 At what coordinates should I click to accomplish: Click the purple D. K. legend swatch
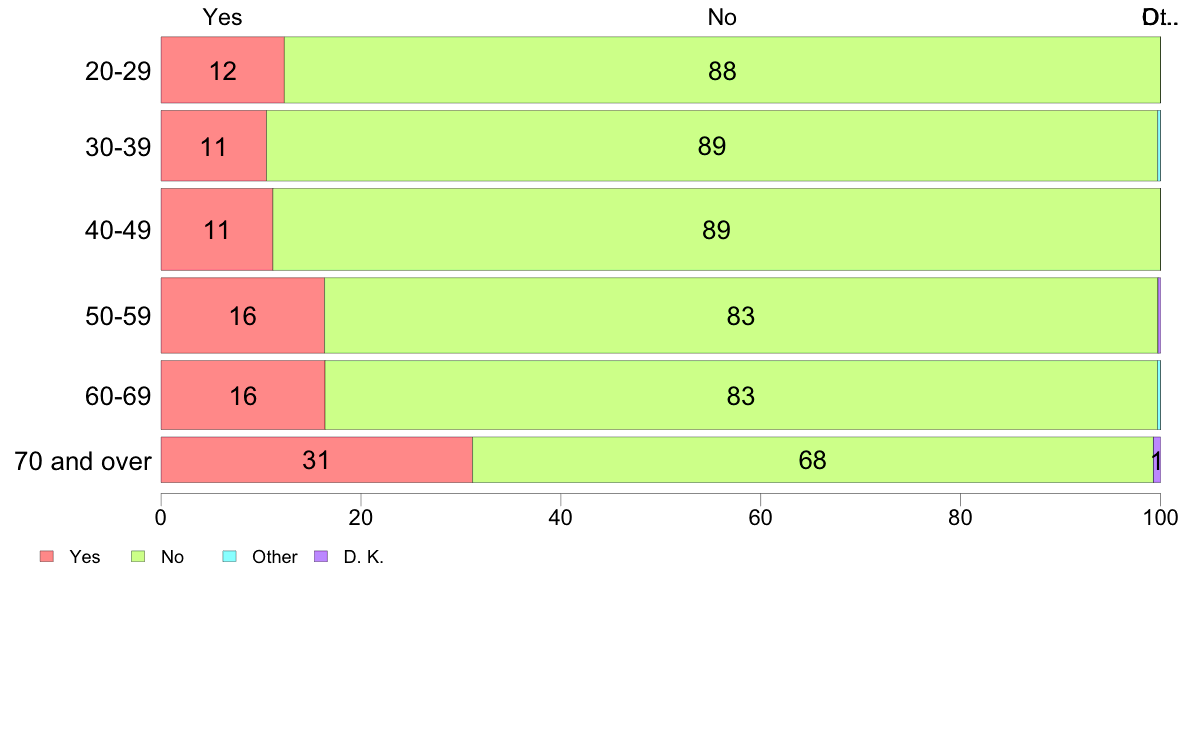(321, 556)
